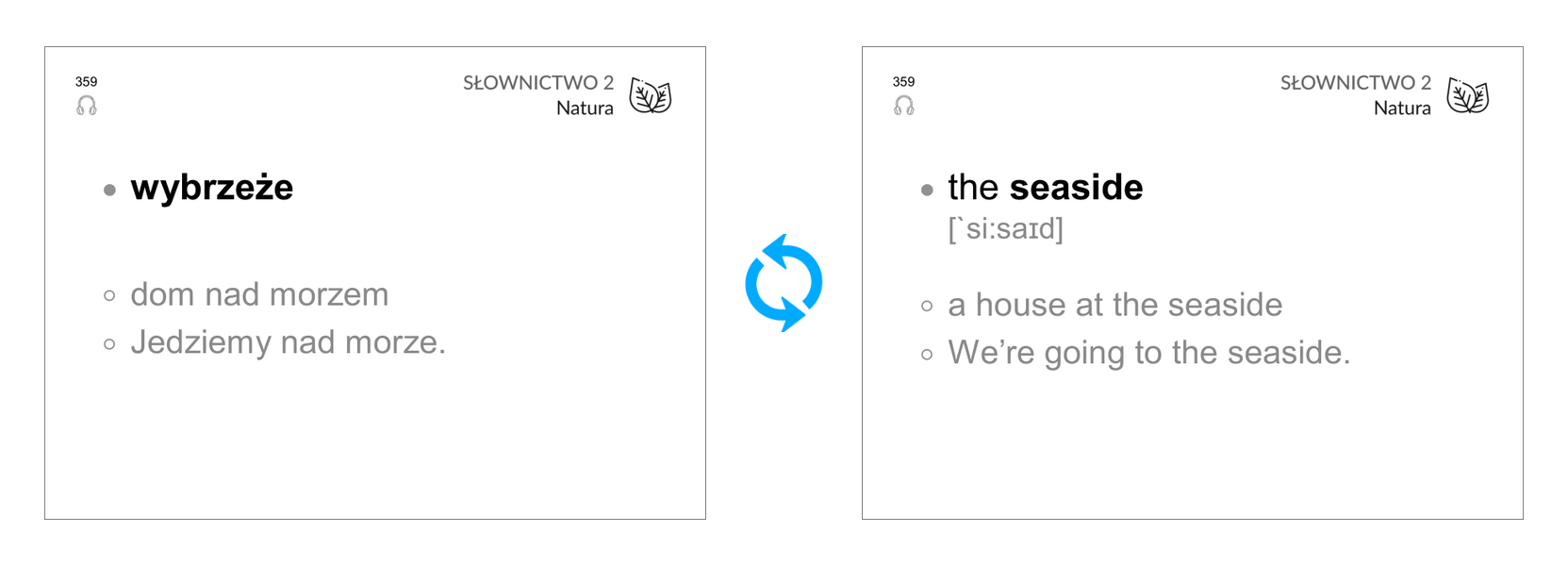Viewport: 1568px width, 566px height.
Task: Click 'Natura' category label on left card
Action: pos(585,108)
